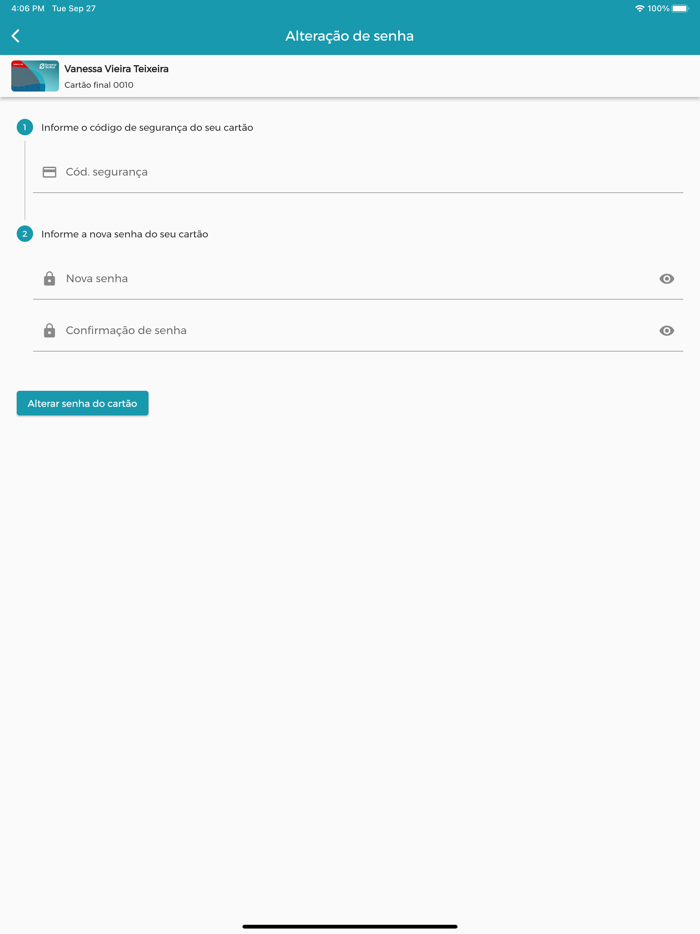
Task: Show the Nova senha password text
Action: [667, 279]
